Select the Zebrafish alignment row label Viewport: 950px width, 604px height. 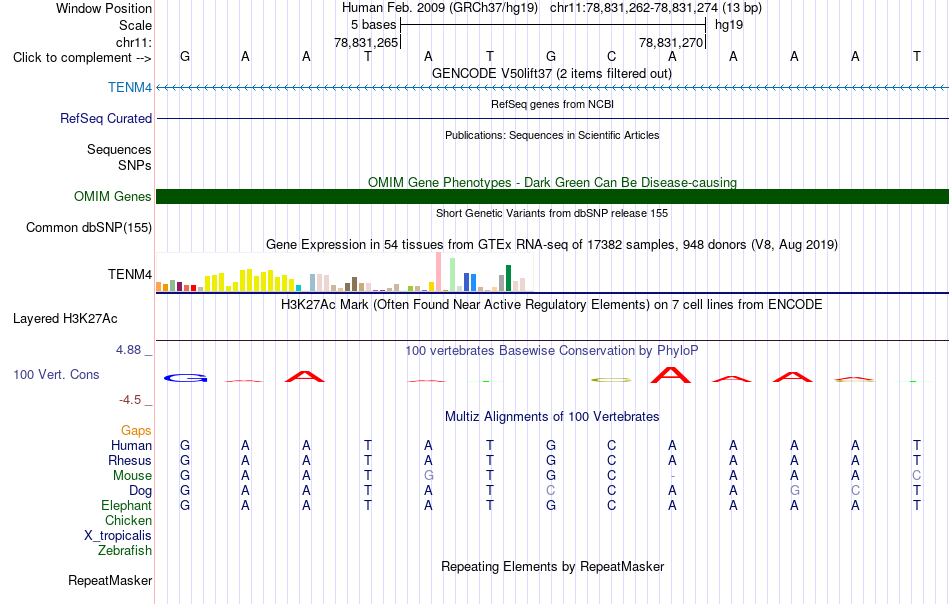[125, 551]
